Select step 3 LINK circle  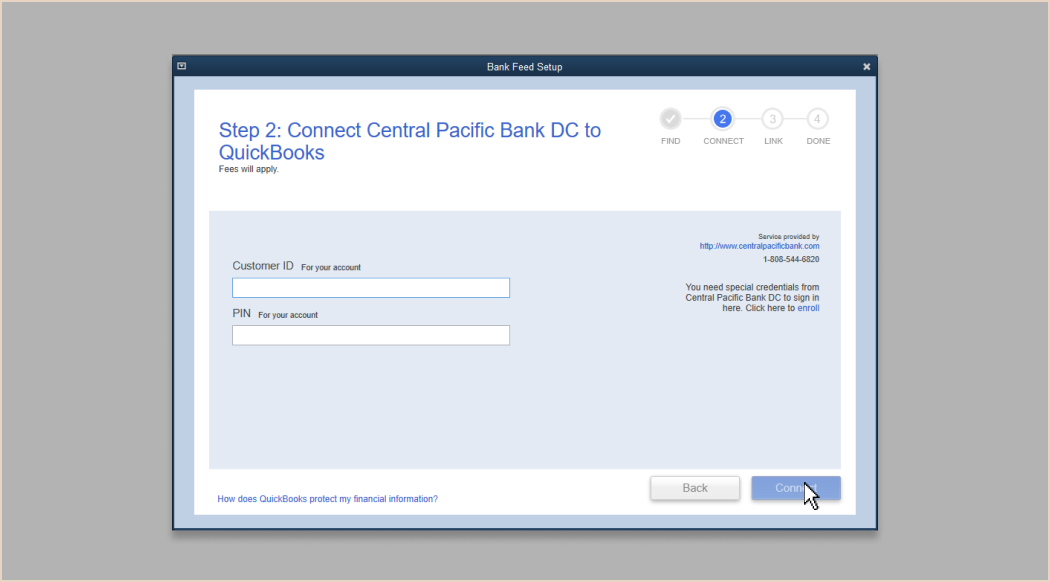pyautogui.click(x=773, y=119)
